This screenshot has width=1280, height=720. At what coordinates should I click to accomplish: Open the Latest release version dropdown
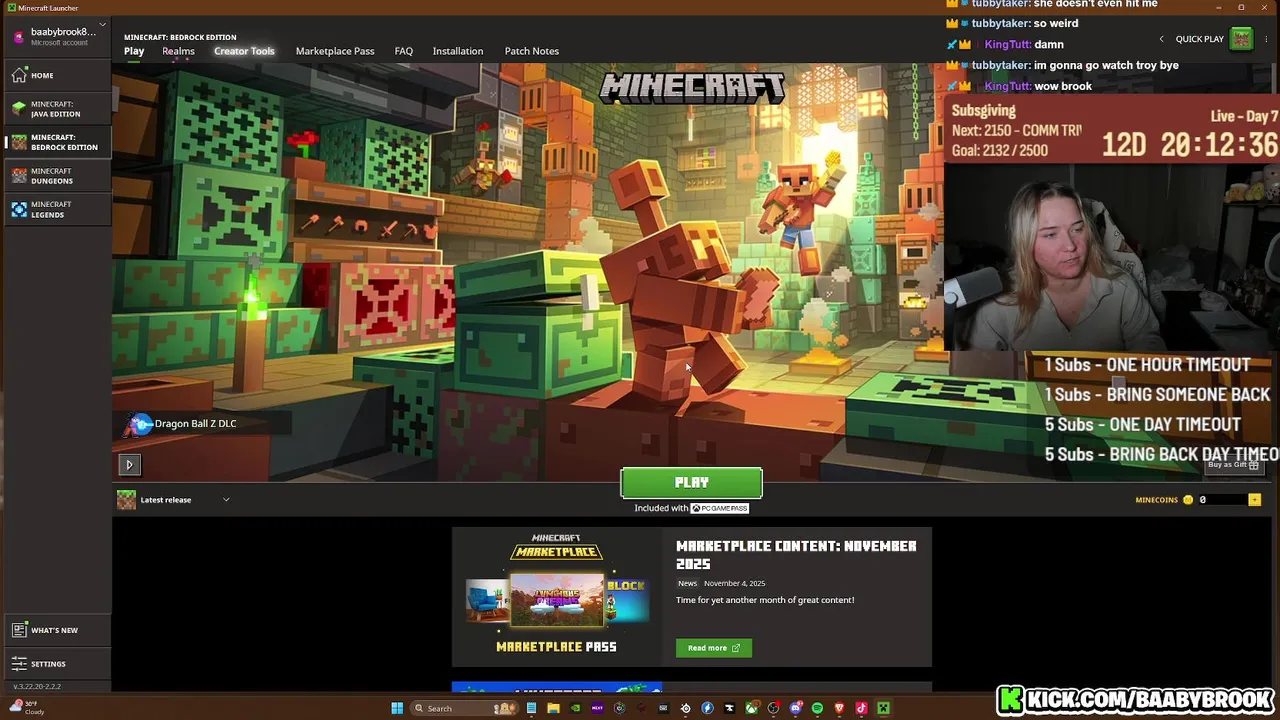(x=176, y=500)
